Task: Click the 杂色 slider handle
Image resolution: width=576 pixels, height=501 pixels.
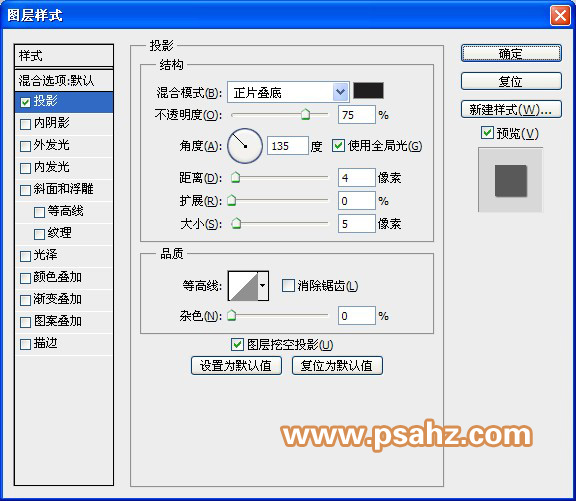Action: click(232, 316)
